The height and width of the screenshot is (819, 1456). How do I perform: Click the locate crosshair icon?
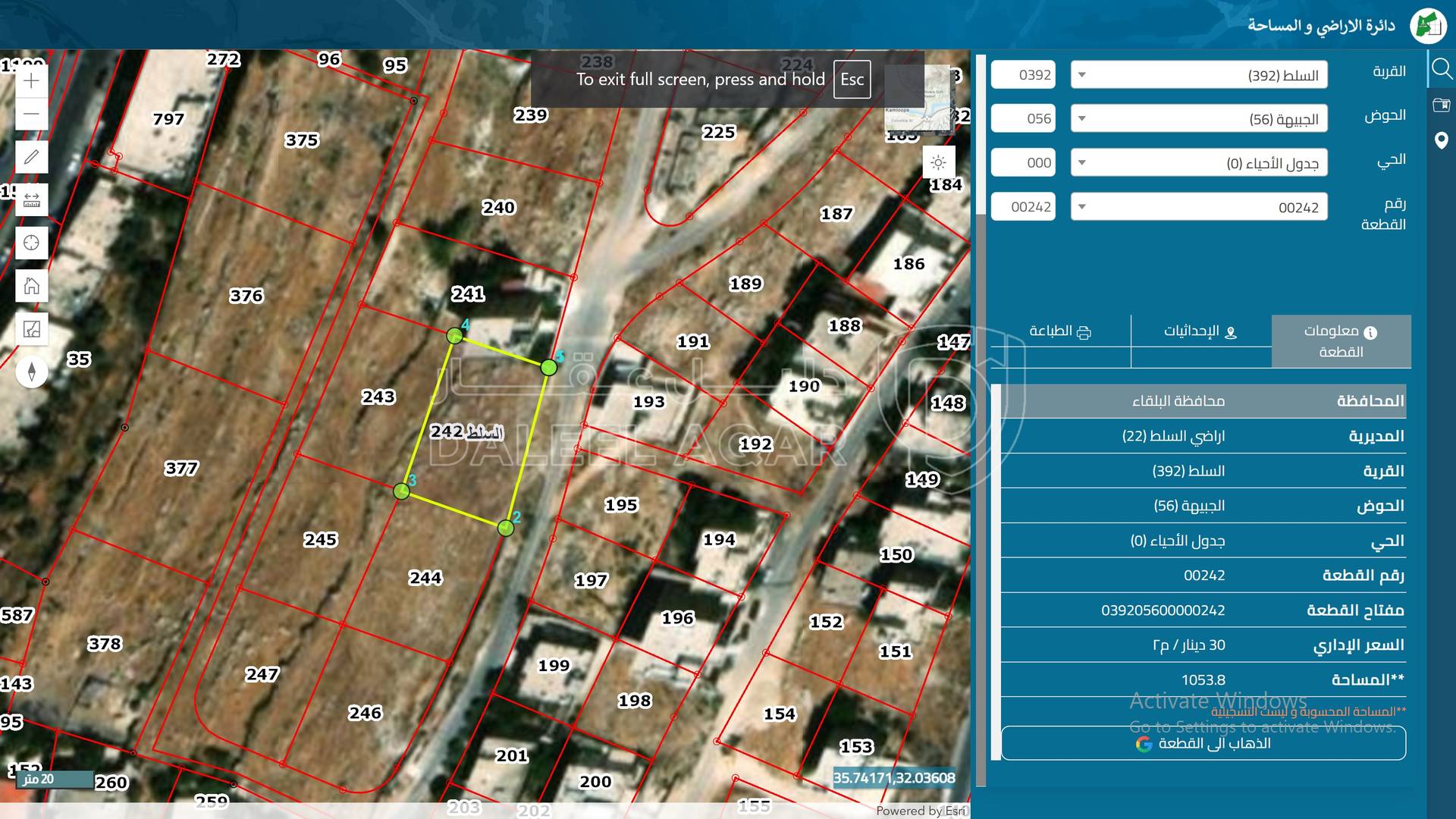31,243
